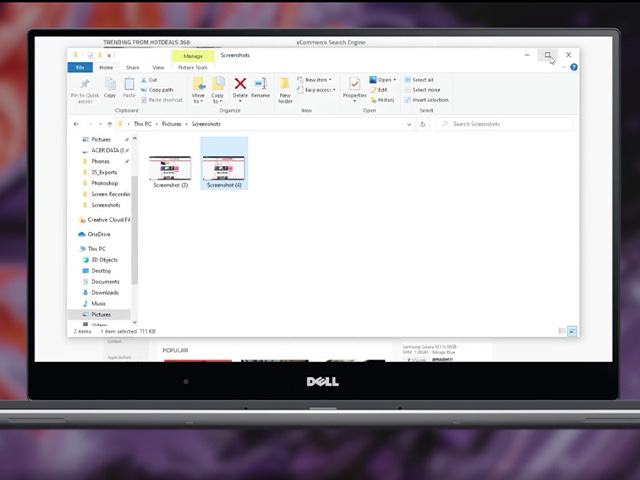Switch to Details view icon
This screenshot has height=480, width=640.
tap(562, 331)
